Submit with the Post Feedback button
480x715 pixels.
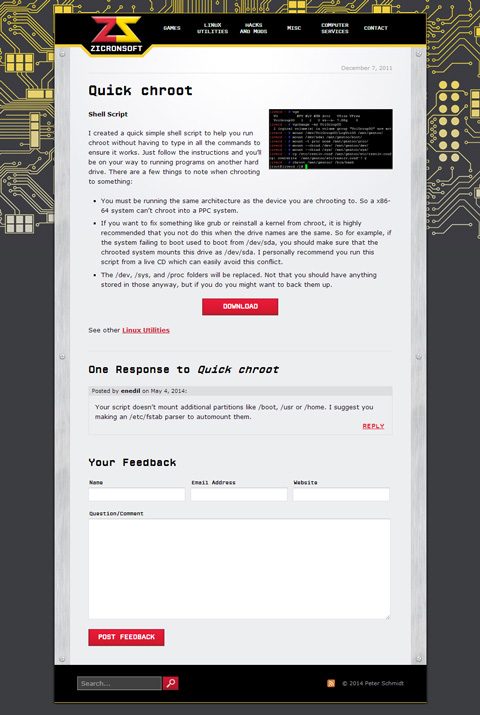point(126,637)
